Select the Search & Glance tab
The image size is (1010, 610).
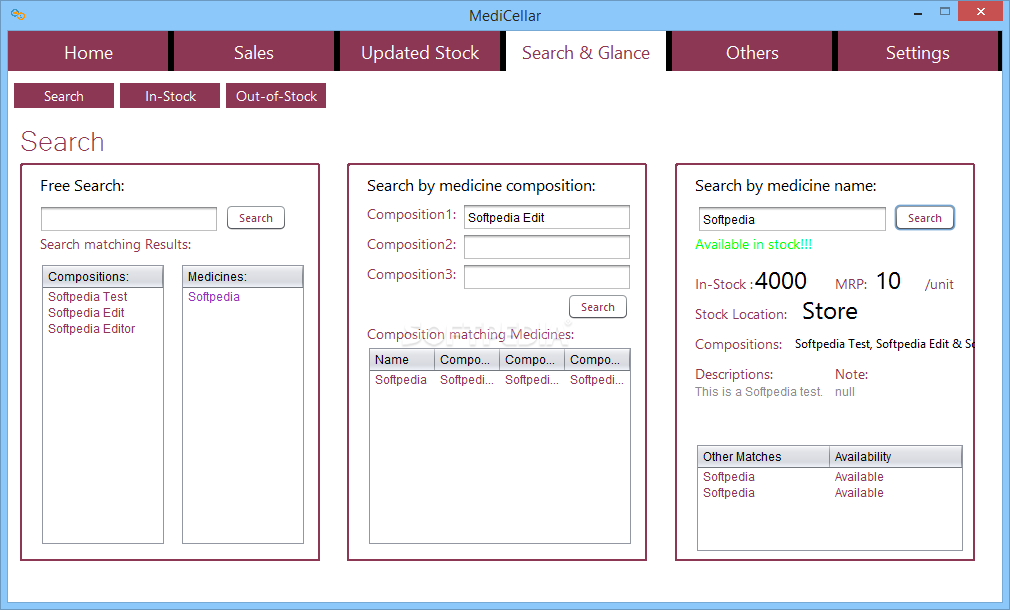(586, 52)
